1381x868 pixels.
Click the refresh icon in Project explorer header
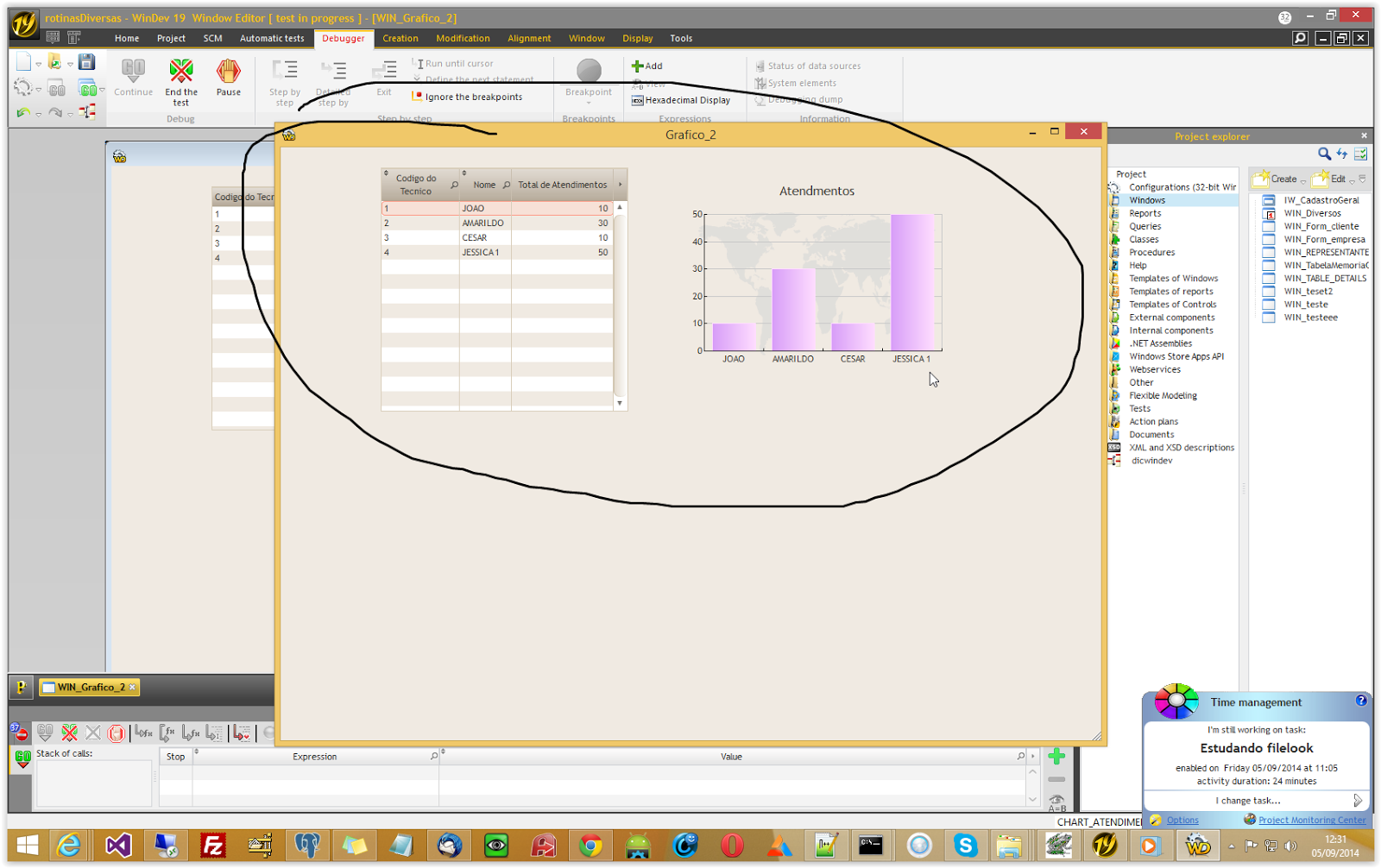coord(1342,154)
